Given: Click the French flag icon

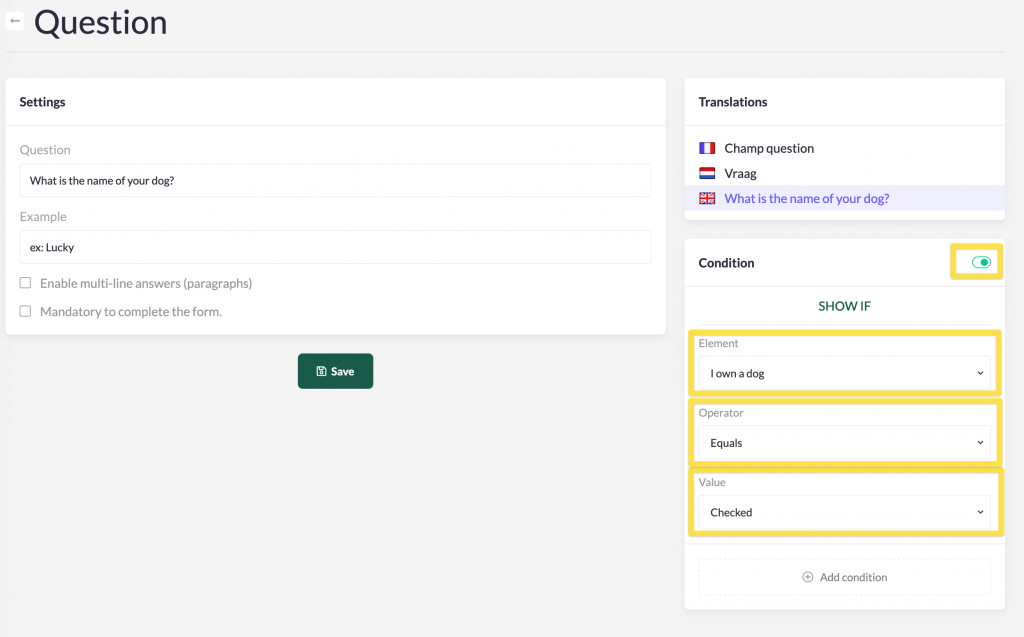Looking at the screenshot, I should click(707, 148).
